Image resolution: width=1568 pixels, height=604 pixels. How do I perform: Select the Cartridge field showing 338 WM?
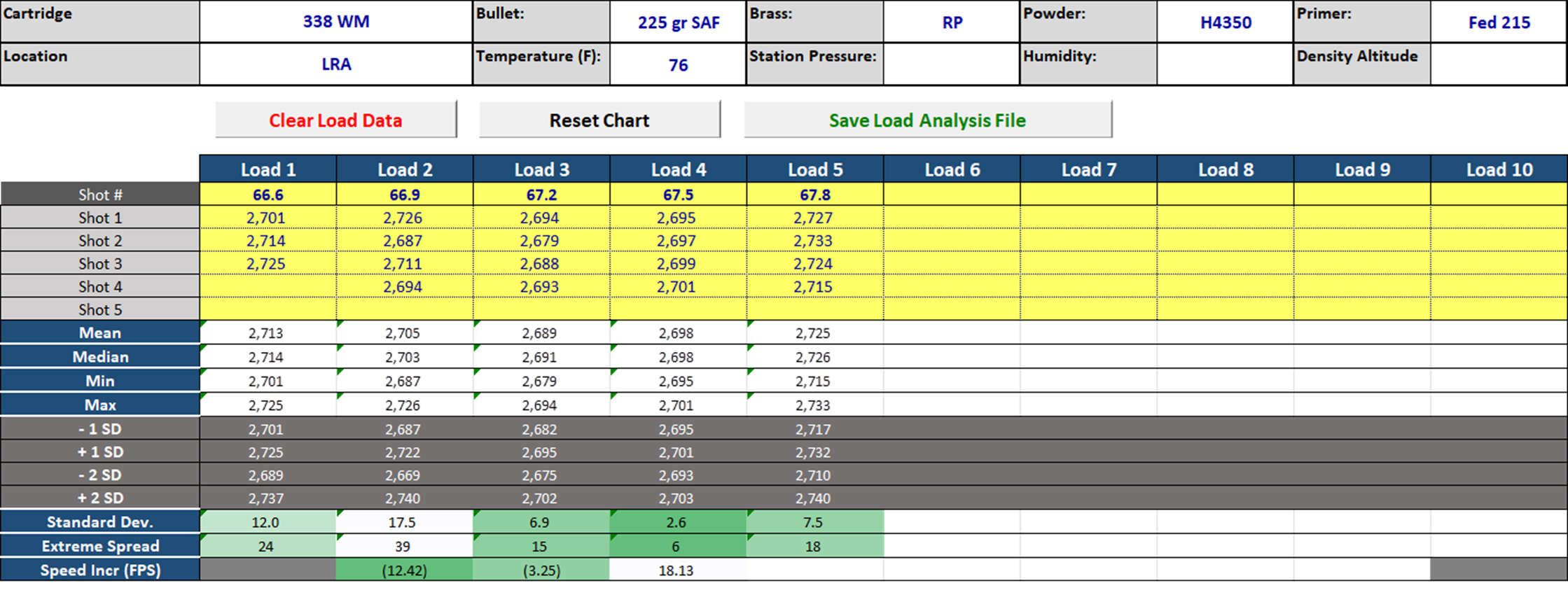pos(336,22)
